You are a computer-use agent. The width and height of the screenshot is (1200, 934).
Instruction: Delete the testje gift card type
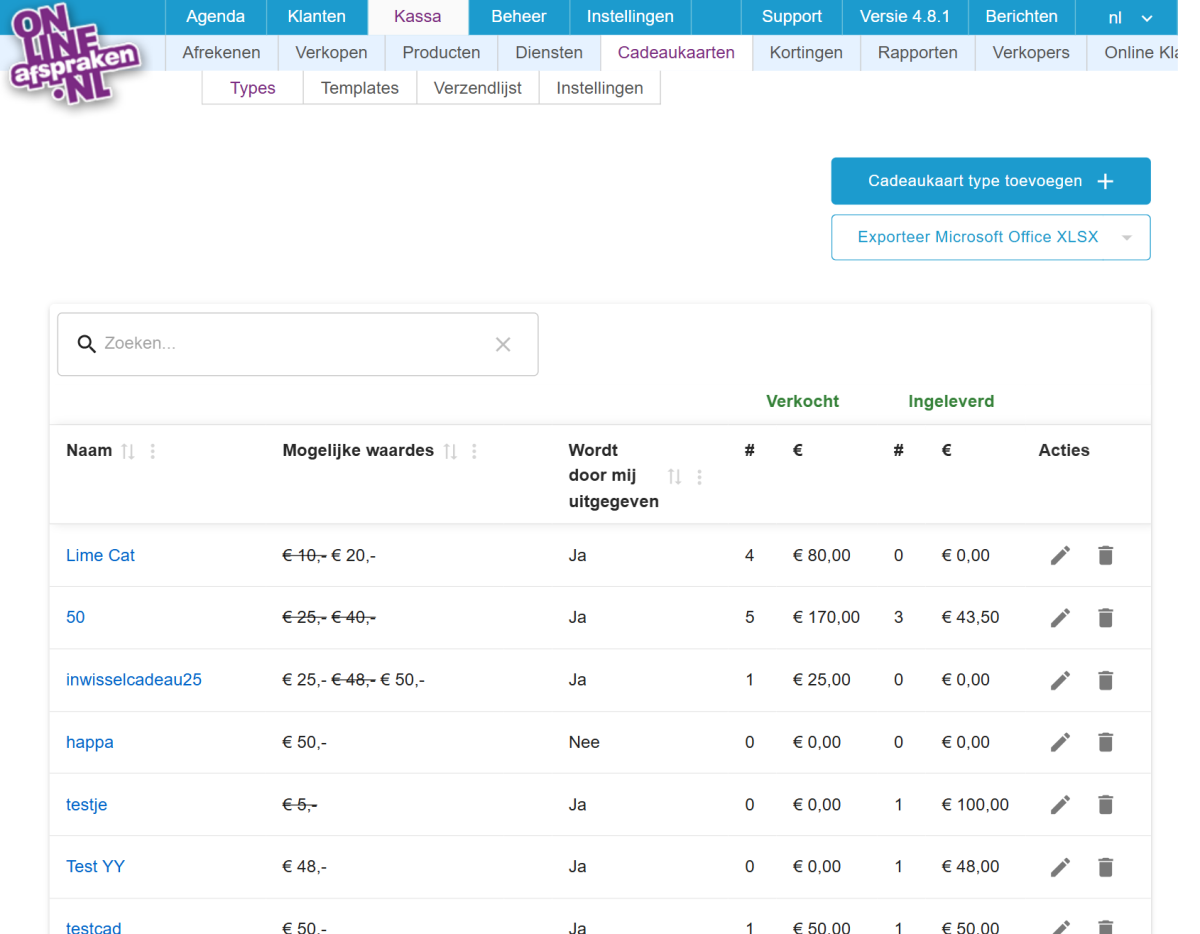pos(1105,804)
